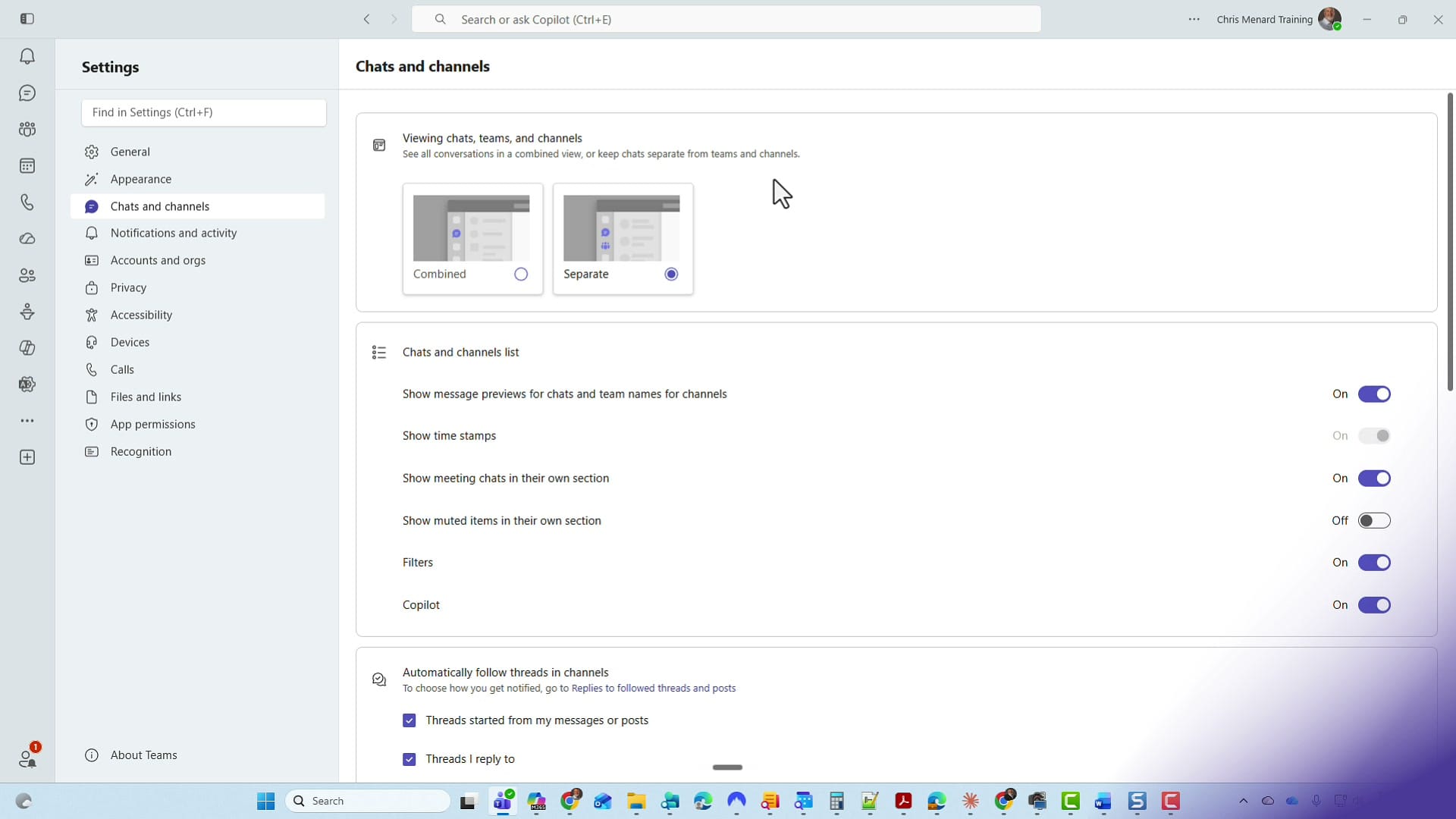Open File Explorer from the taskbar

pos(636,801)
